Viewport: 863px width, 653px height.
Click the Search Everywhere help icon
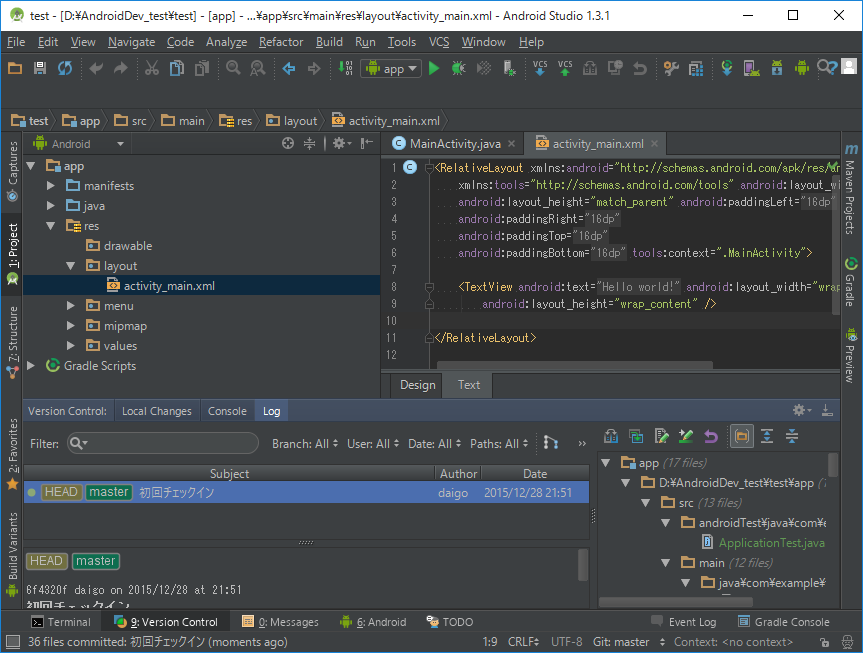[x=827, y=68]
